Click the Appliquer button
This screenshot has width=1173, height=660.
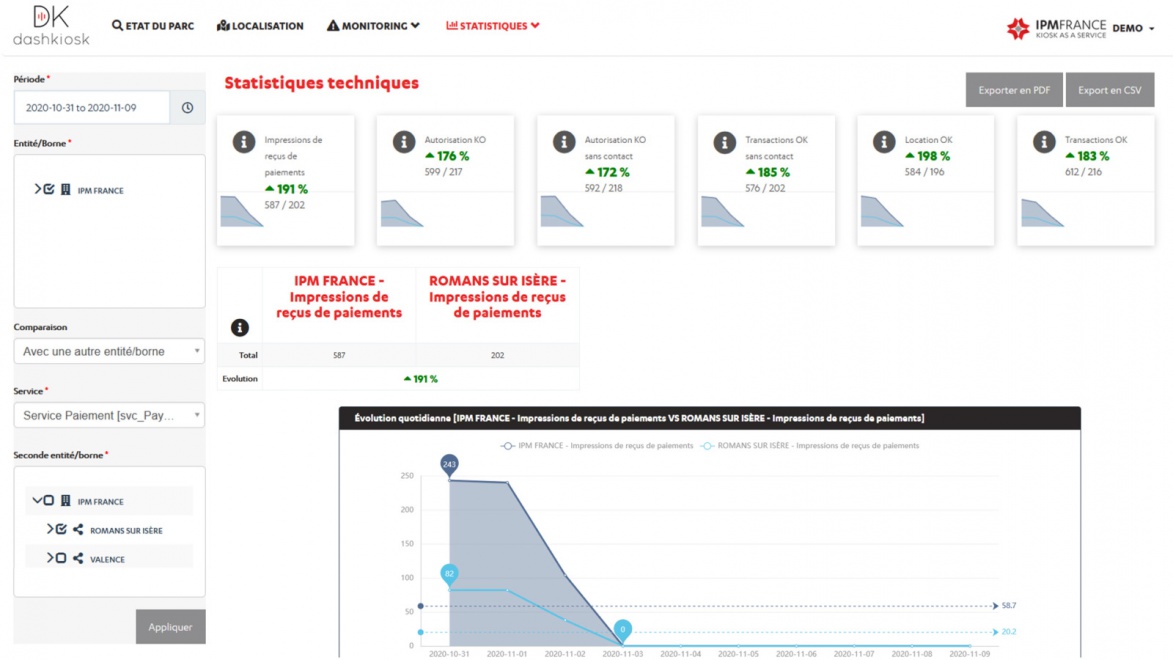pos(171,627)
